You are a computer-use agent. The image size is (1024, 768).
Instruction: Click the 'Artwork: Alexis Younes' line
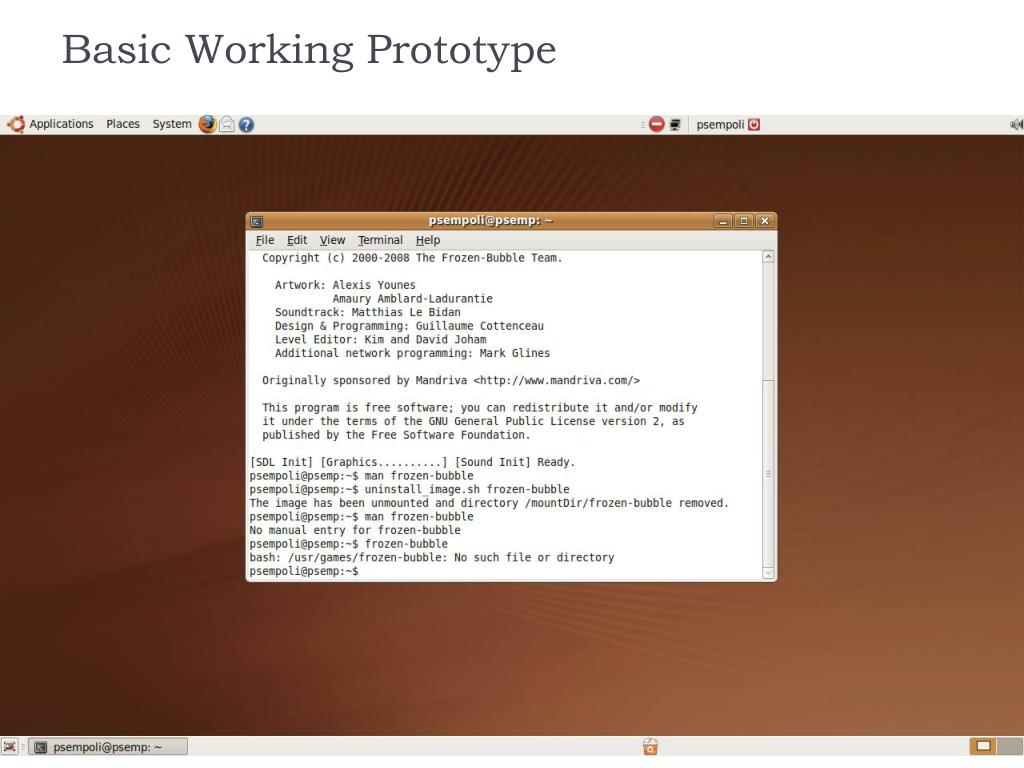(345, 285)
